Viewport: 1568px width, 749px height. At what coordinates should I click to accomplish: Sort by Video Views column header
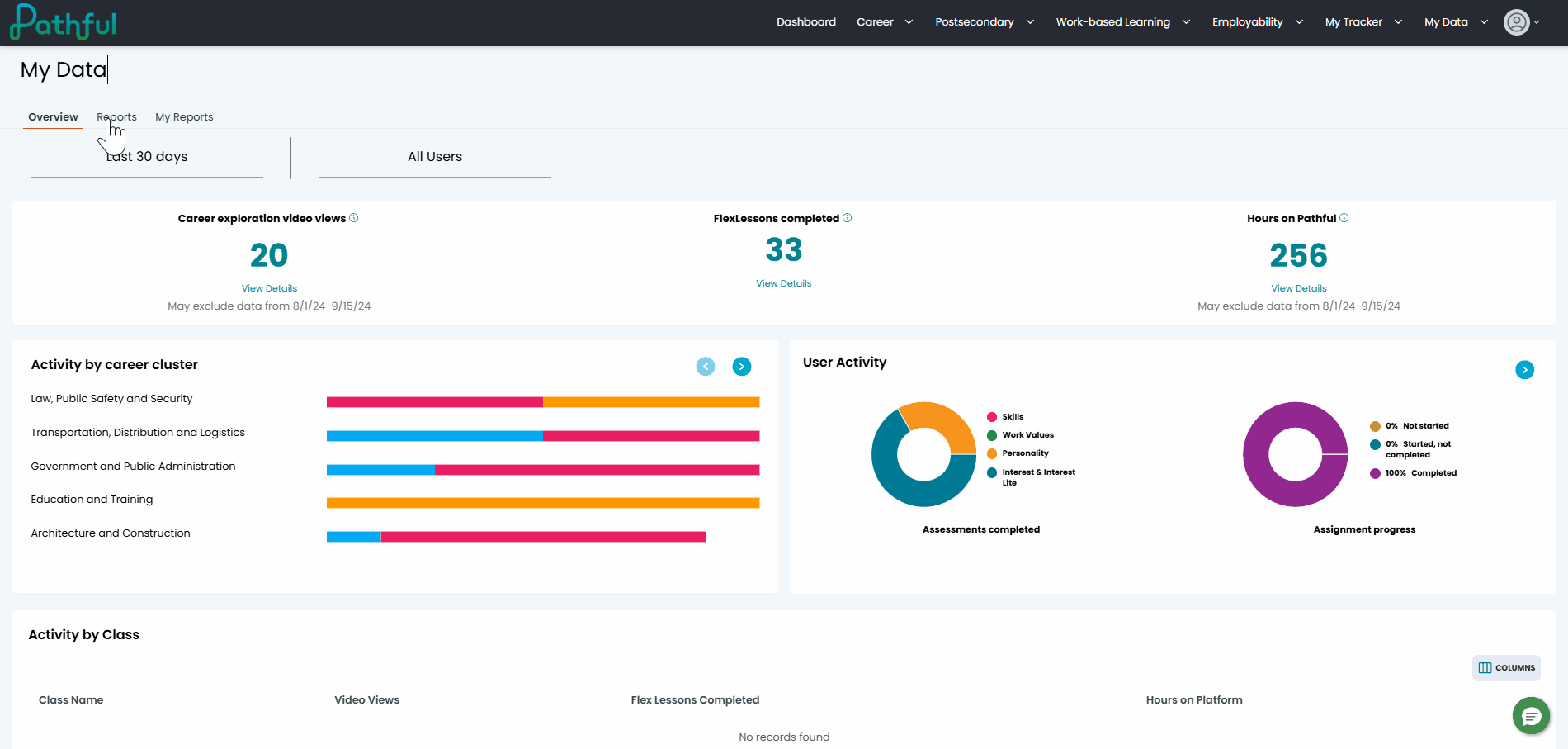pos(366,700)
